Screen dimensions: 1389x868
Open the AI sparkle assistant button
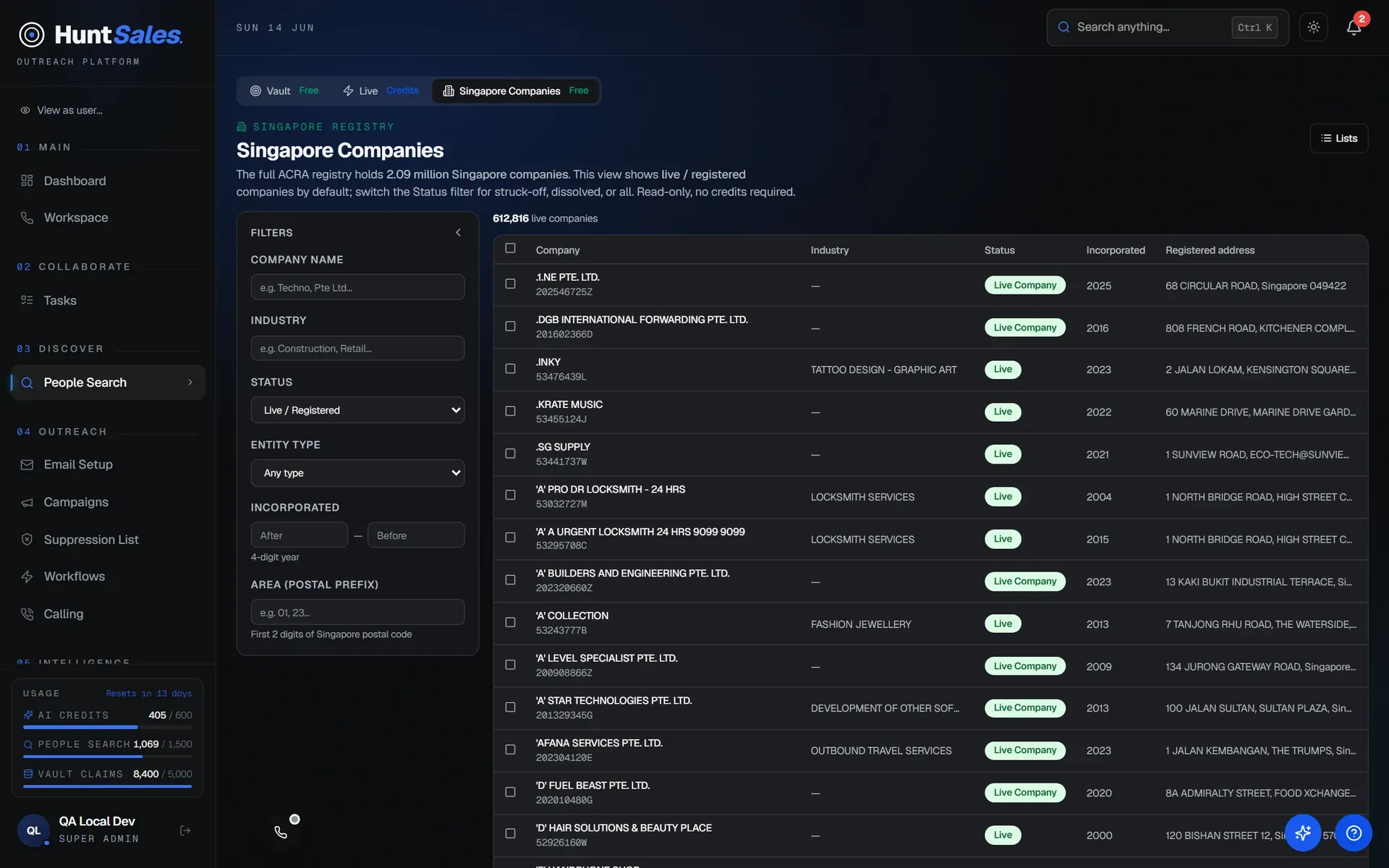tap(1303, 833)
